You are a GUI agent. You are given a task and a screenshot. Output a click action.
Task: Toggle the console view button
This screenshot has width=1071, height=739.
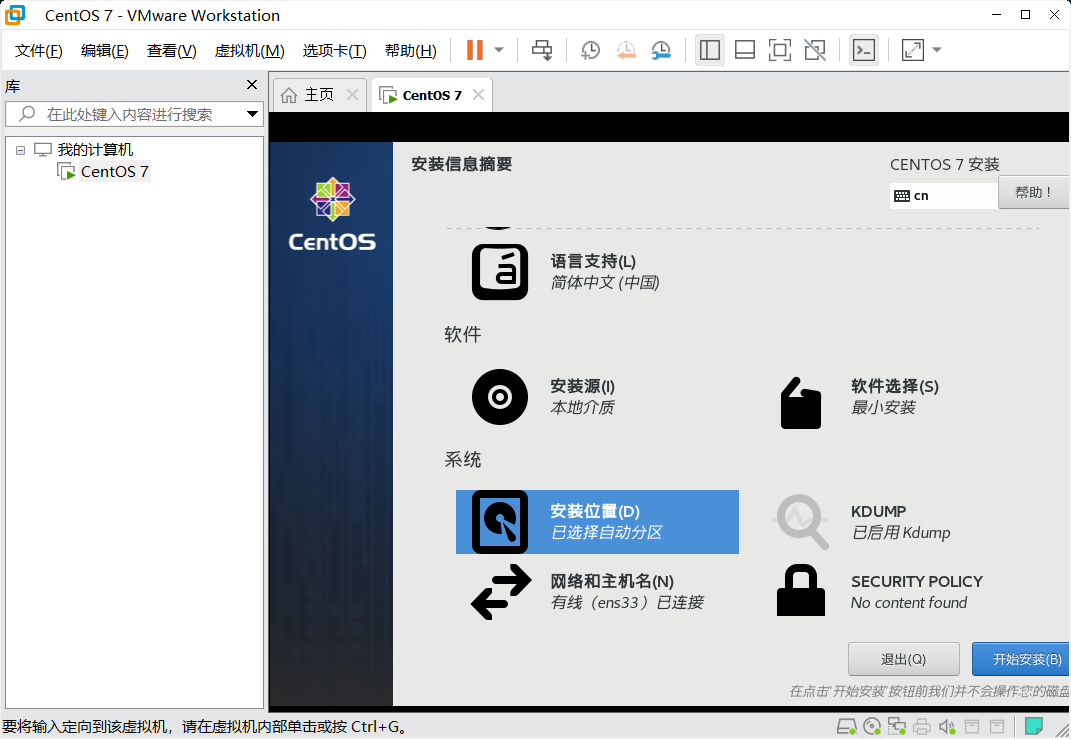click(864, 50)
